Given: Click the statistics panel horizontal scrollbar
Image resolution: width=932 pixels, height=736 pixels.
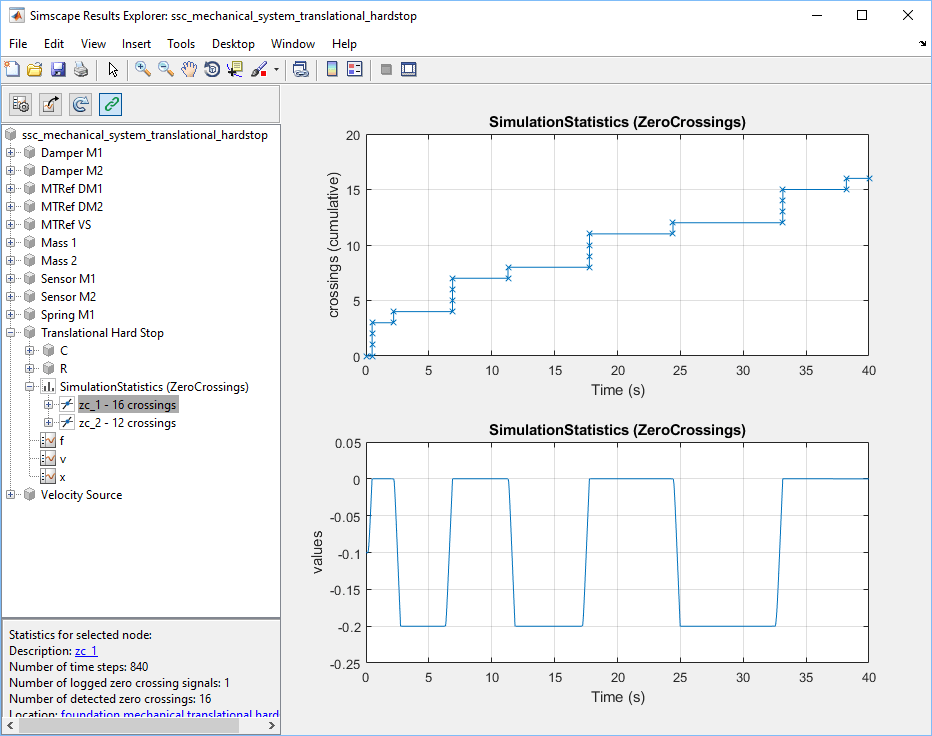Looking at the screenshot, I should [x=130, y=727].
